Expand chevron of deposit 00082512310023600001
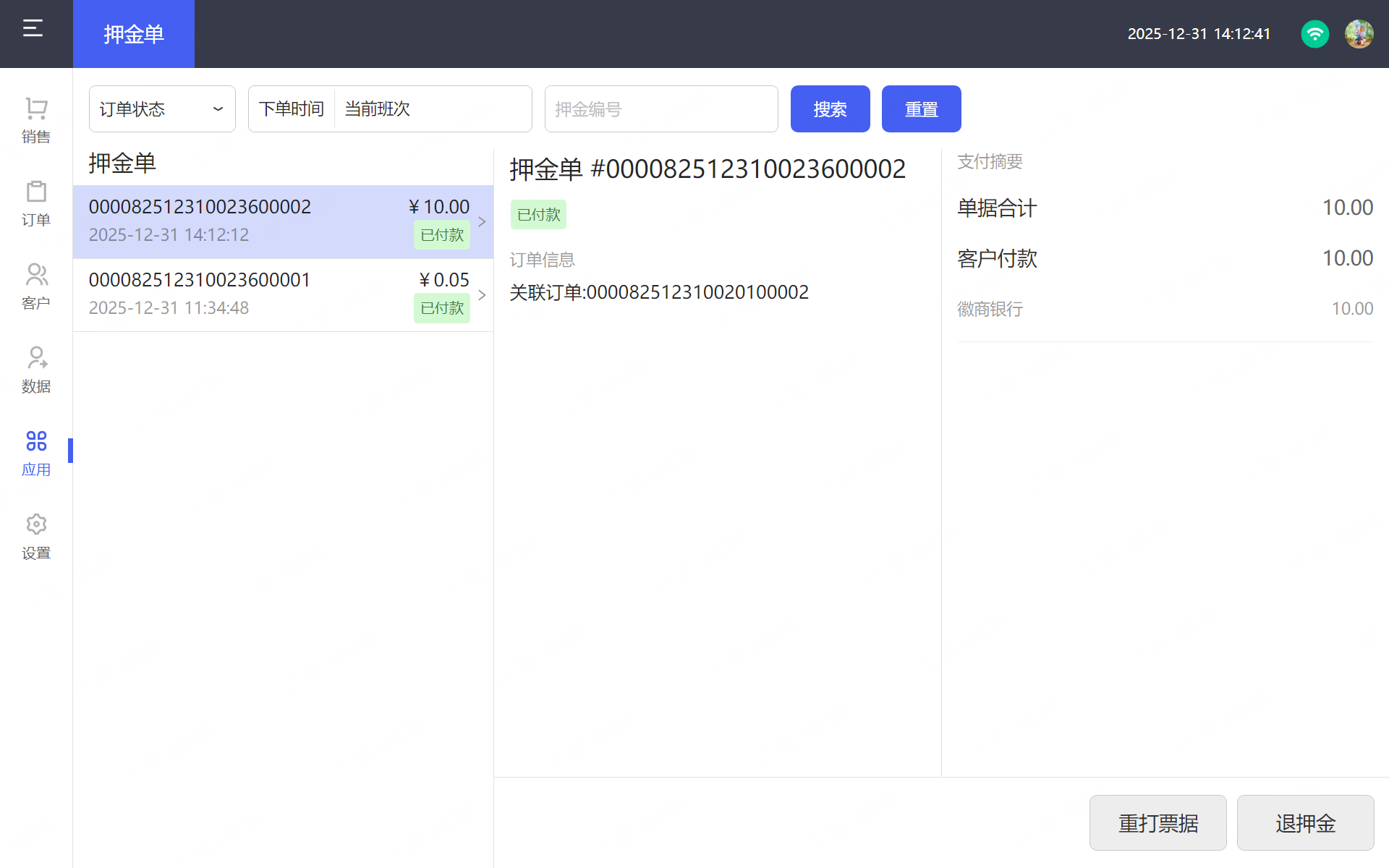The height and width of the screenshot is (868, 1389). [x=482, y=295]
